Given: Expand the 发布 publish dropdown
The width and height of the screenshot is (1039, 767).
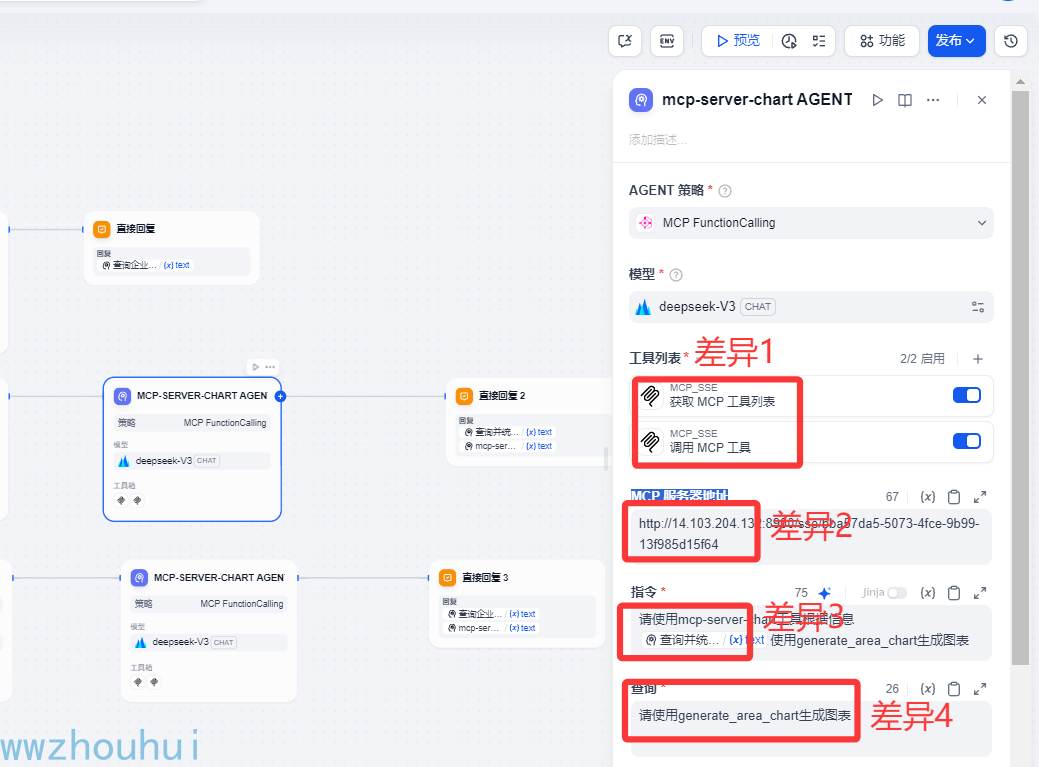Looking at the screenshot, I should click(956, 41).
